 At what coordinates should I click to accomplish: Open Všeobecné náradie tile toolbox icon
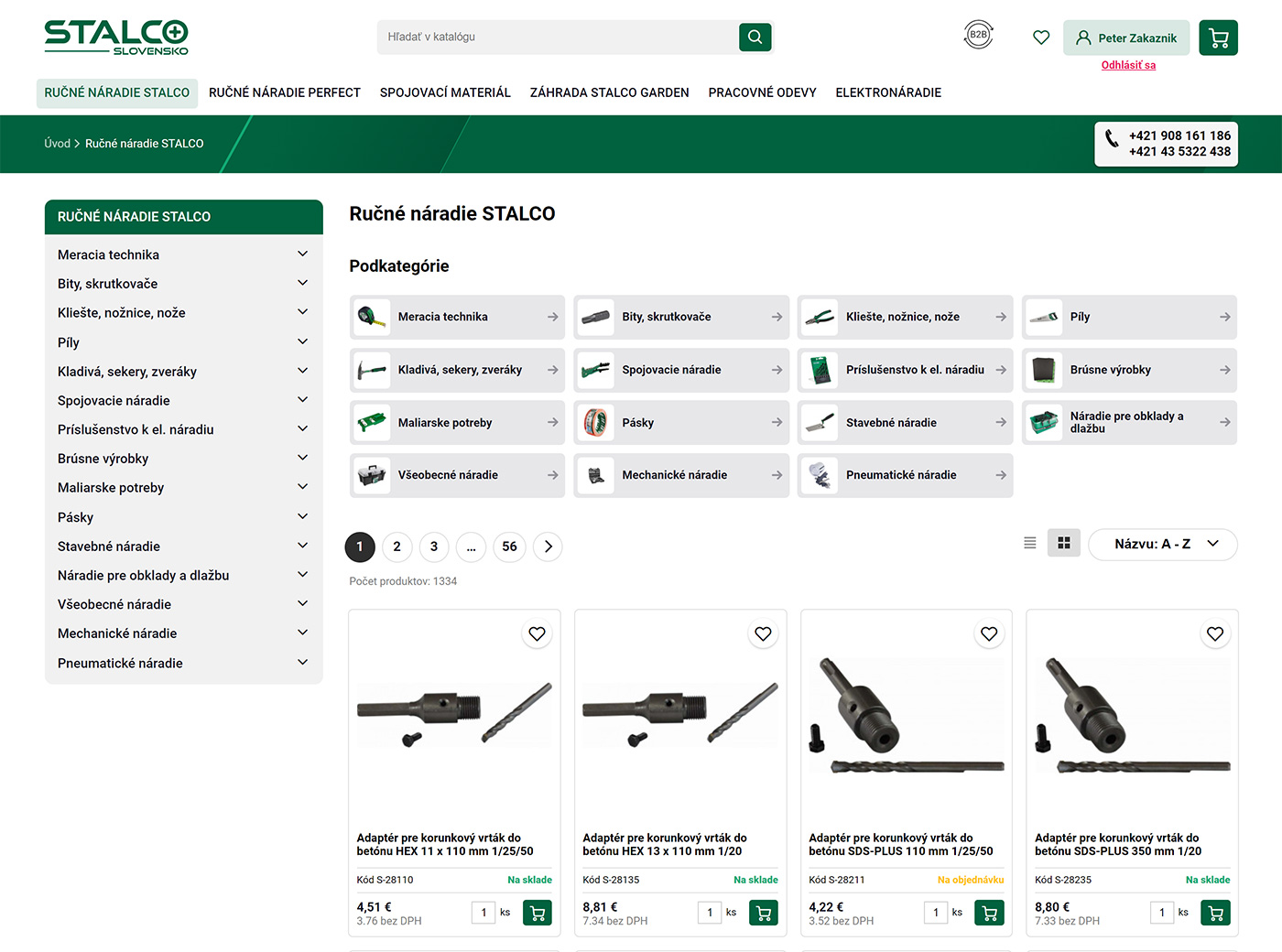pyautogui.click(x=372, y=475)
